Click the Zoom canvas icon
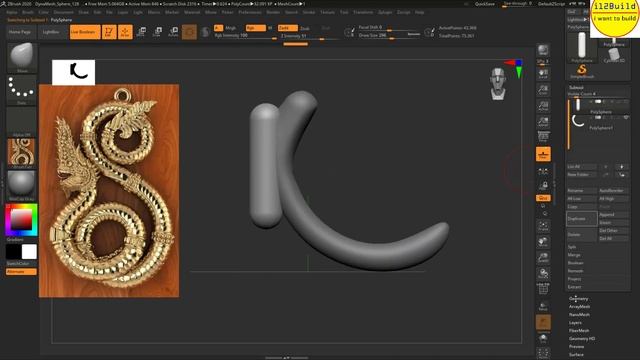The height and width of the screenshot is (360, 640). [543, 90]
